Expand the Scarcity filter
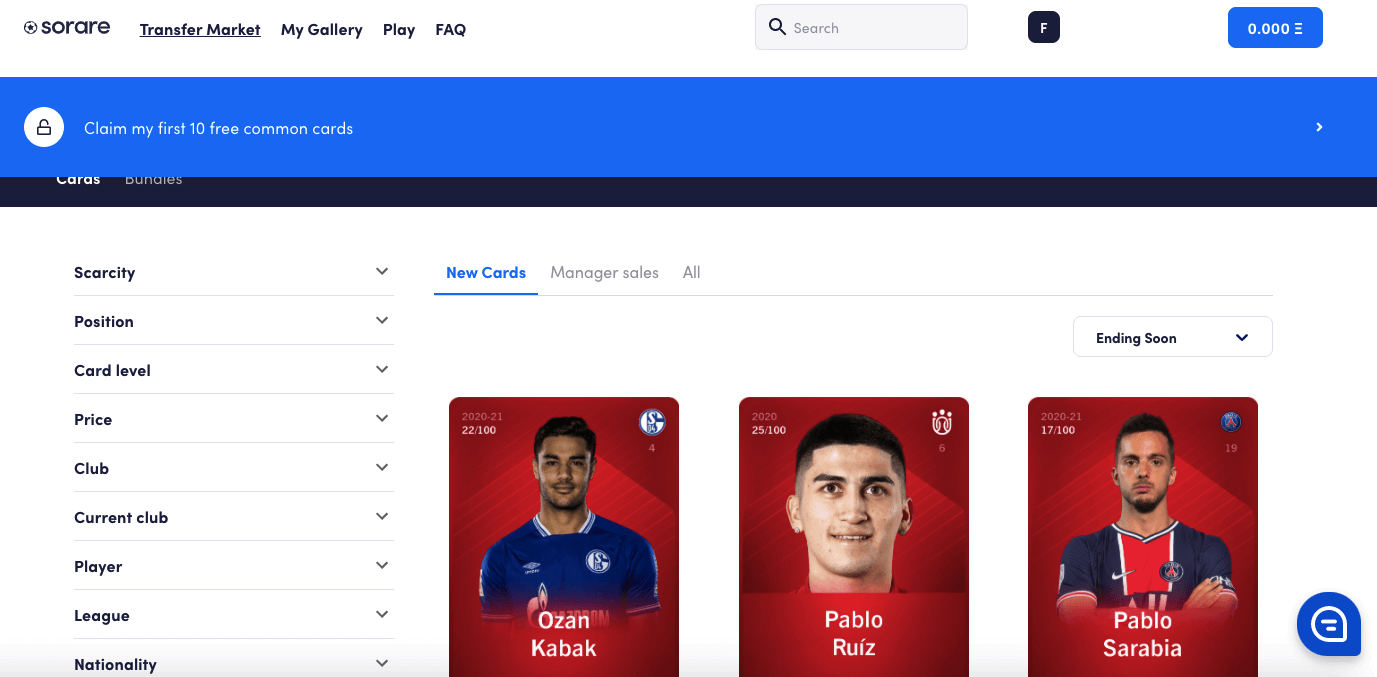The width and height of the screenshot is (1377, 677). pyautogui.click(x=234, y=272)
